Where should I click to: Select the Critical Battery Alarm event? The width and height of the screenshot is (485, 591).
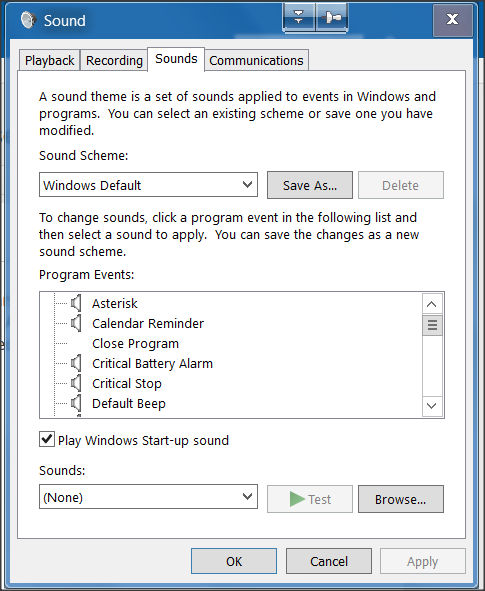[153, 363]
